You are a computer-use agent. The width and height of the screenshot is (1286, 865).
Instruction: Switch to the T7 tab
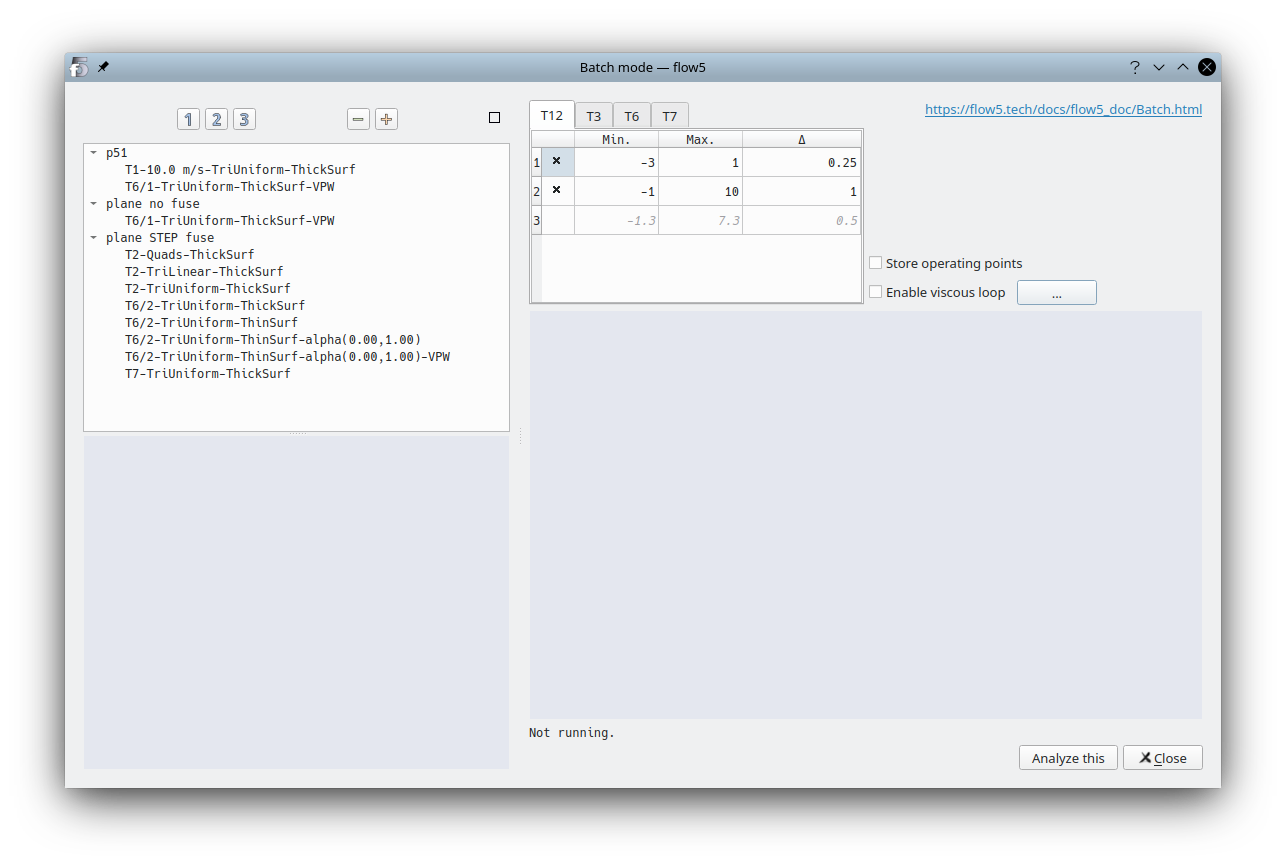pos(670,116)
